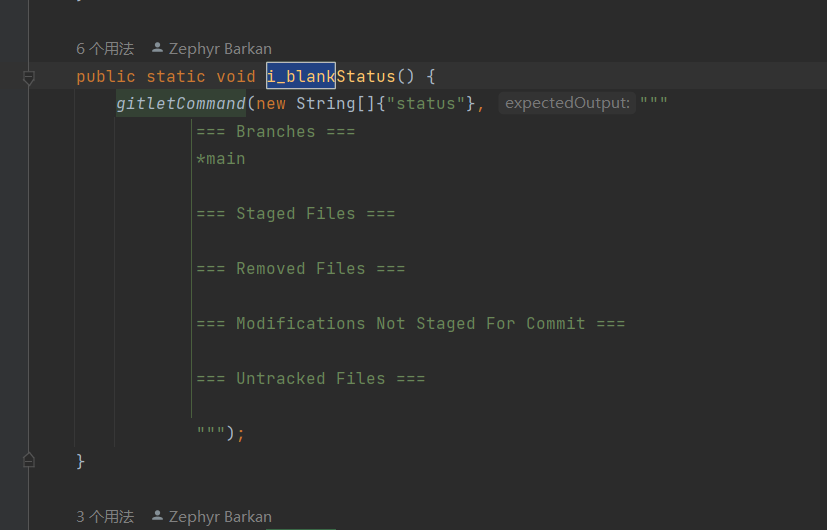827x530 pixels.
Task: Click the "=== Staged Files ===" text
Action: (x=295, y=214)
